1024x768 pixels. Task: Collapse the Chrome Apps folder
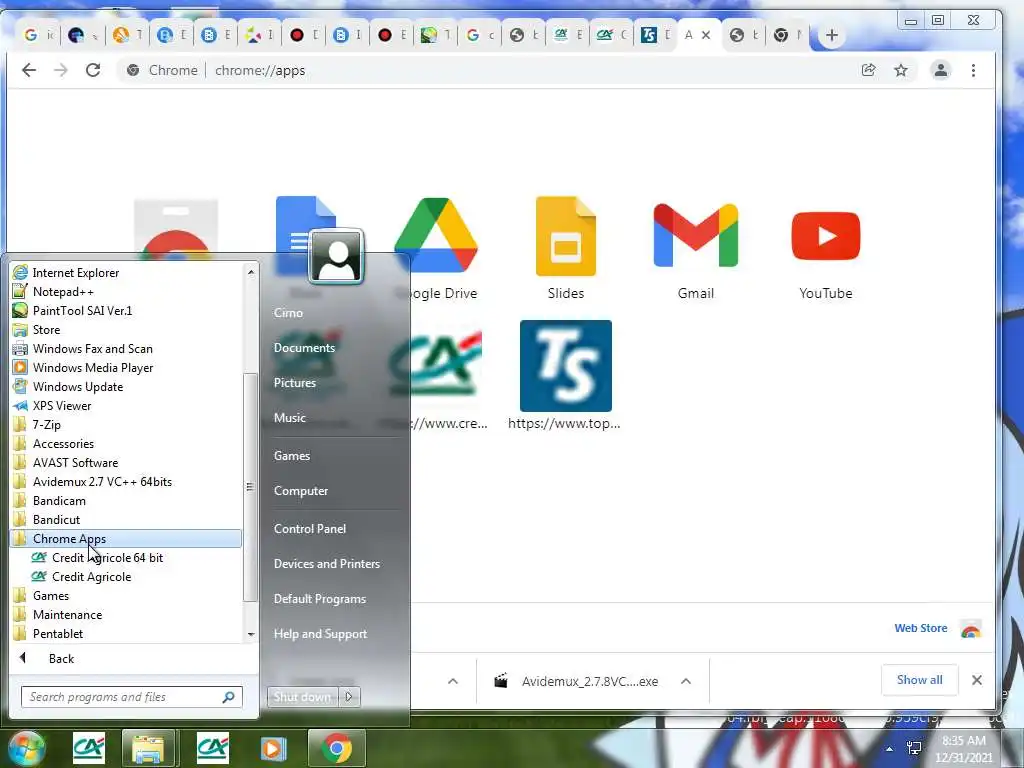coord(125,539)
